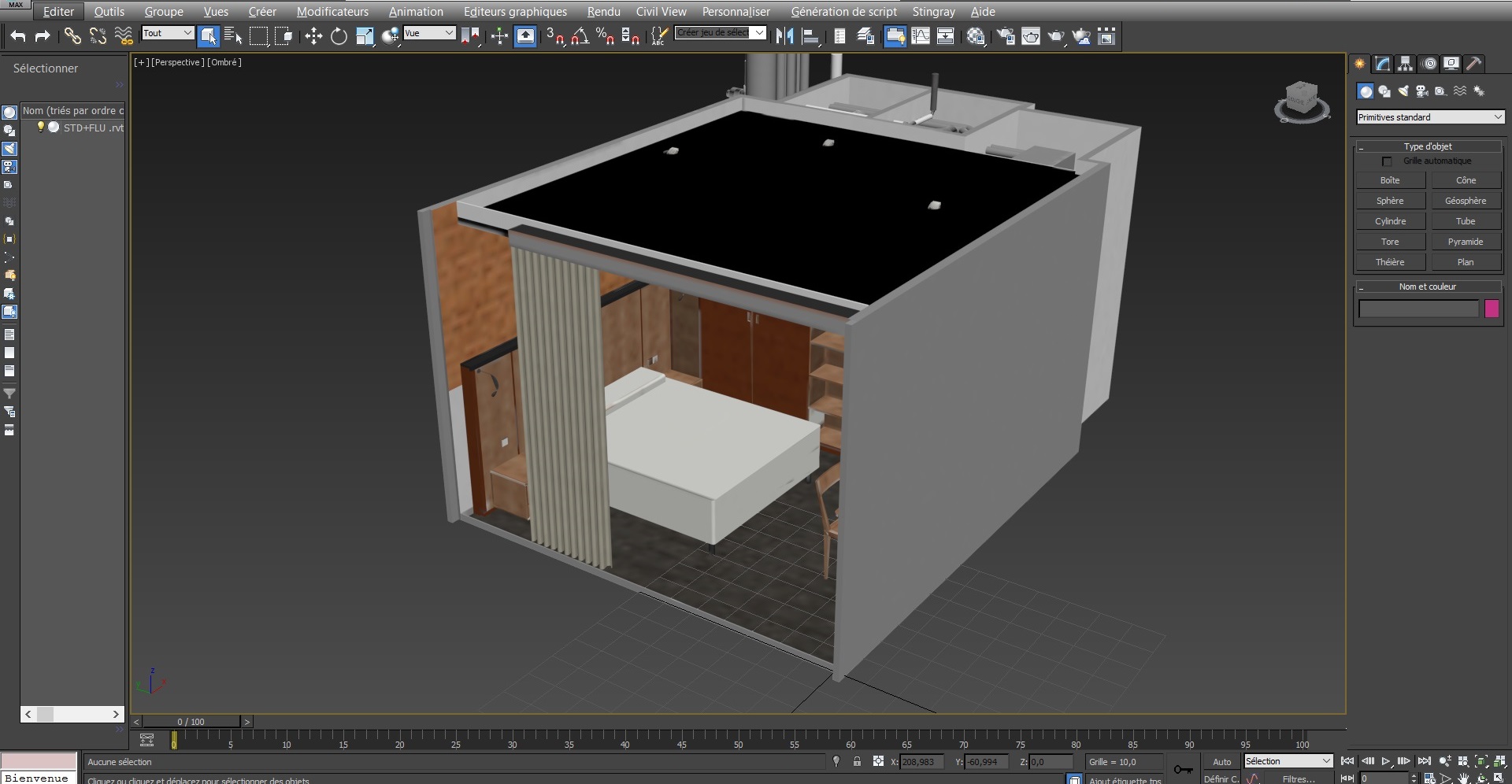Toggle the Angle Snap button
The image size is (1512, 784).
(x=580, y=35)
